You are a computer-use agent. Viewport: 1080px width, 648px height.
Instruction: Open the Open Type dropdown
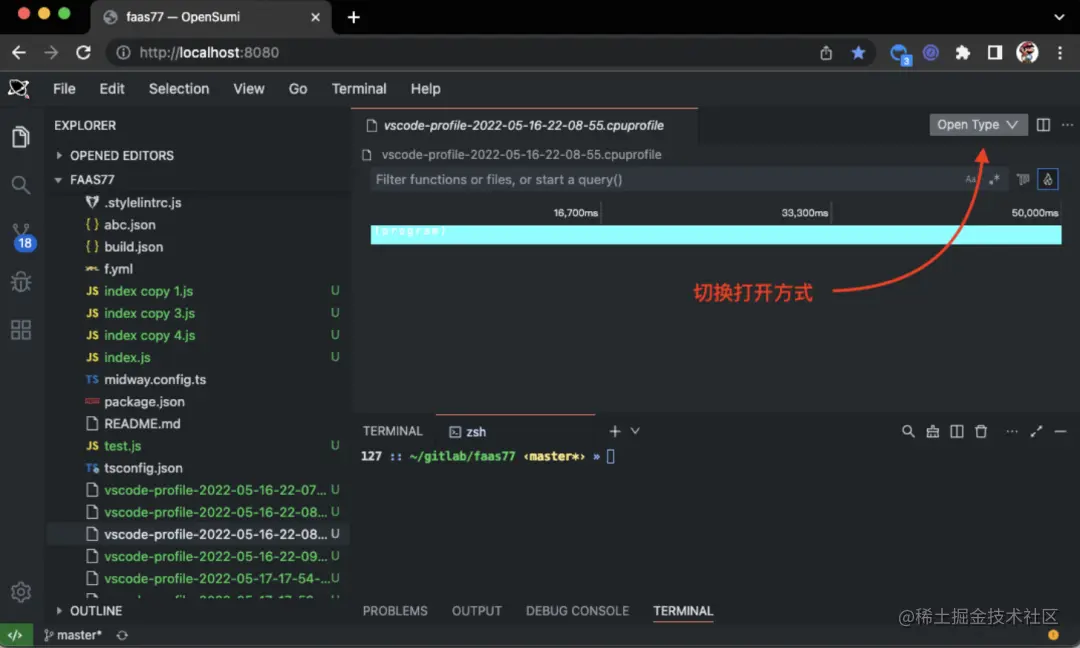pyautogui.click(x=978, y=125)
